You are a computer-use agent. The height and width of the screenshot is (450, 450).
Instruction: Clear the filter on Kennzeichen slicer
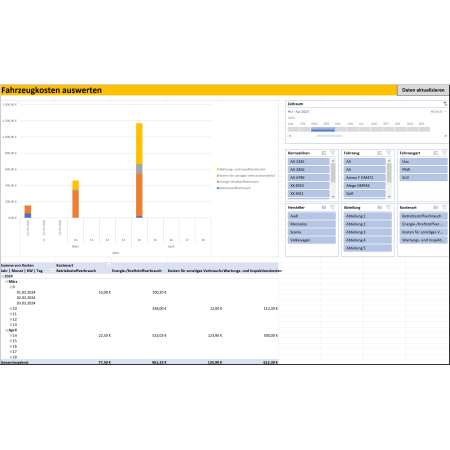click(x=332, y=153)
